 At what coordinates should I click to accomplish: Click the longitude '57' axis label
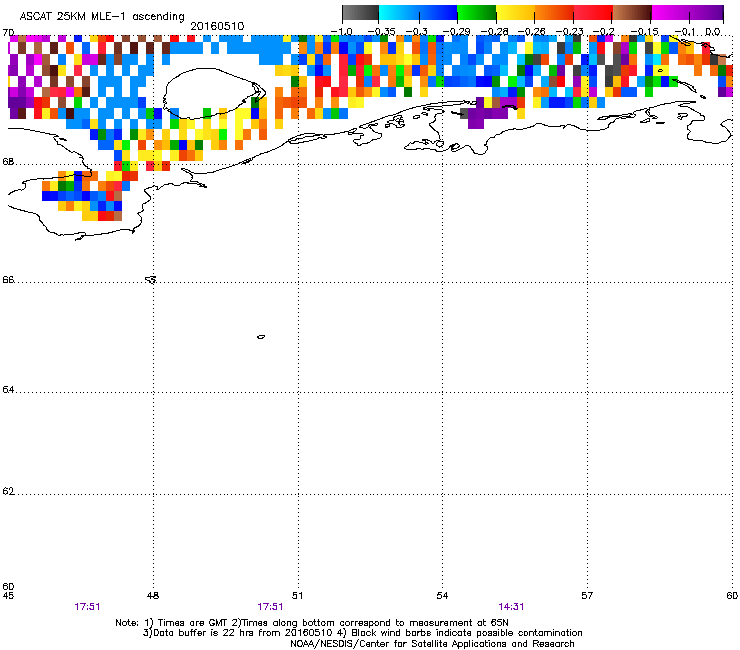[587, 596]
